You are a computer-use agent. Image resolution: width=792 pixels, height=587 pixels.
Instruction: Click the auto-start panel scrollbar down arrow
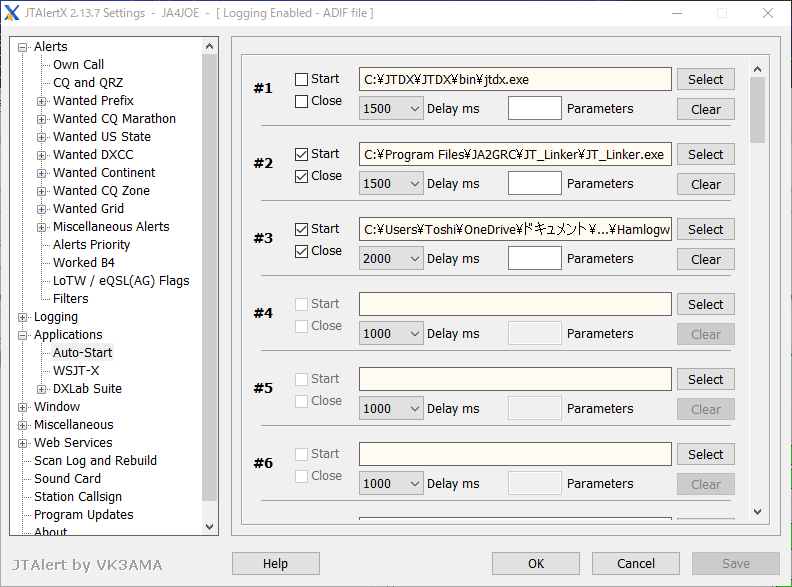click(757, 512)
